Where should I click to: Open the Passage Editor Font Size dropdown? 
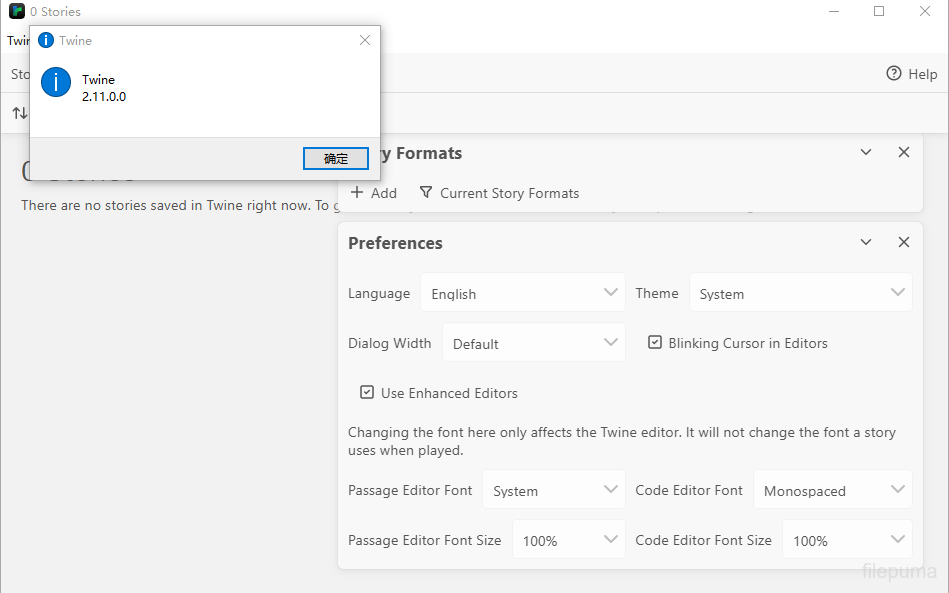point(569,540)
